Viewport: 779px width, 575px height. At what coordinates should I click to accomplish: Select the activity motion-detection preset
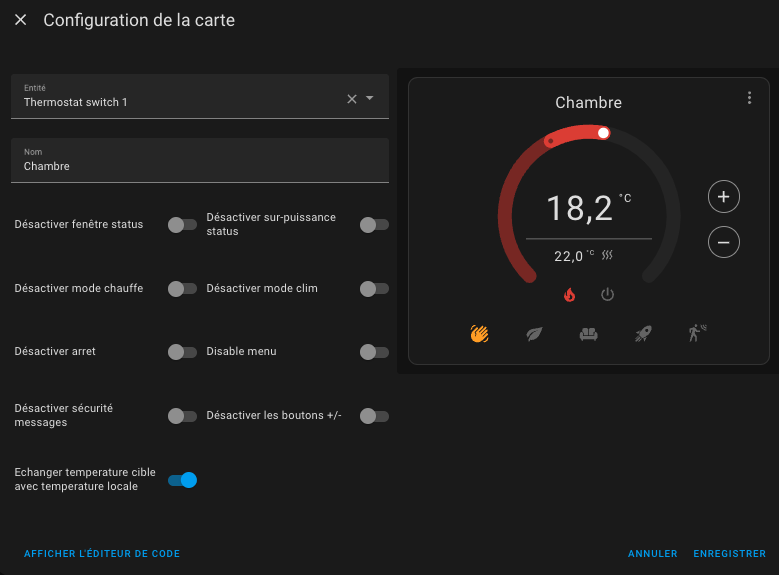(697, 334)
